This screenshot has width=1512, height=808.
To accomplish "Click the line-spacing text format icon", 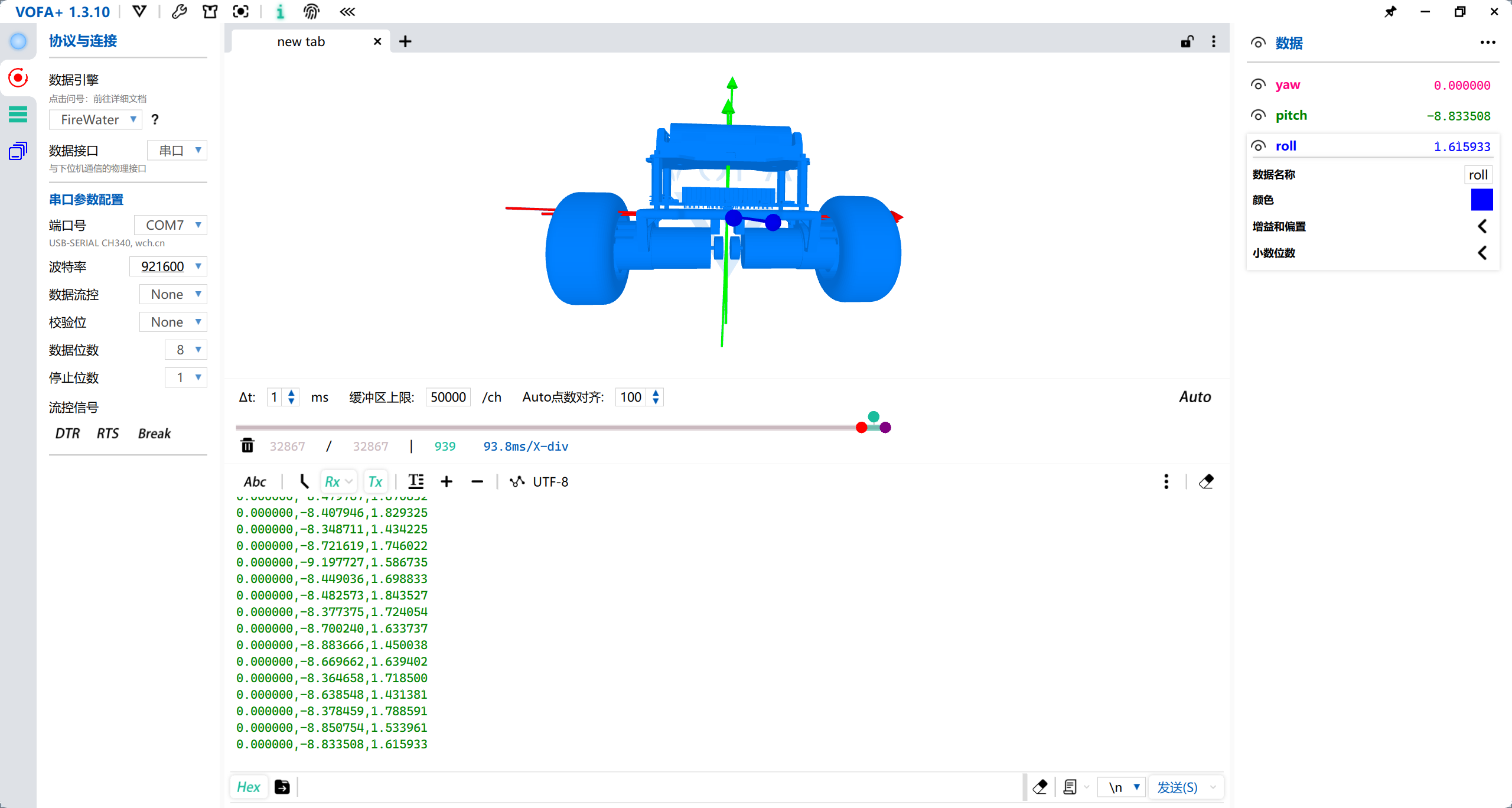I will (x=416, y=481).
